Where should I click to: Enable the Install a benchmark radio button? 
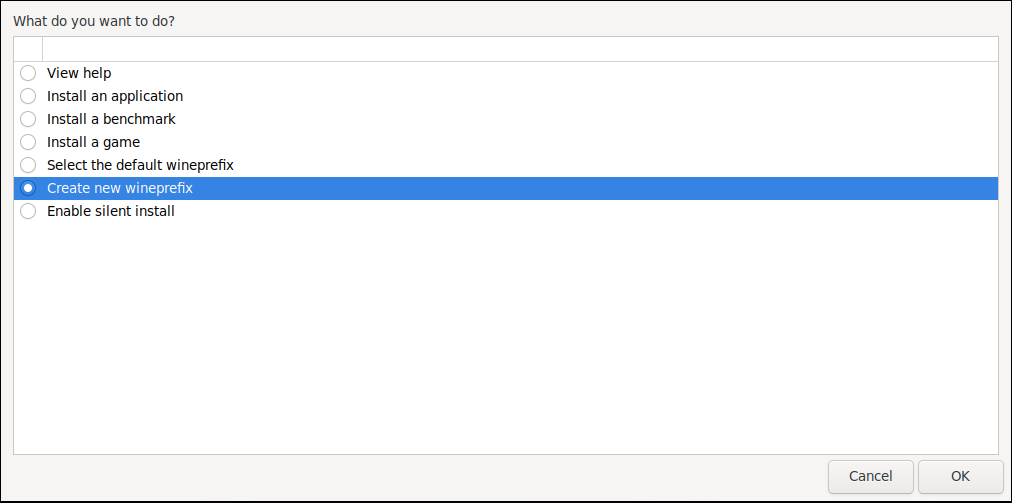28,119
